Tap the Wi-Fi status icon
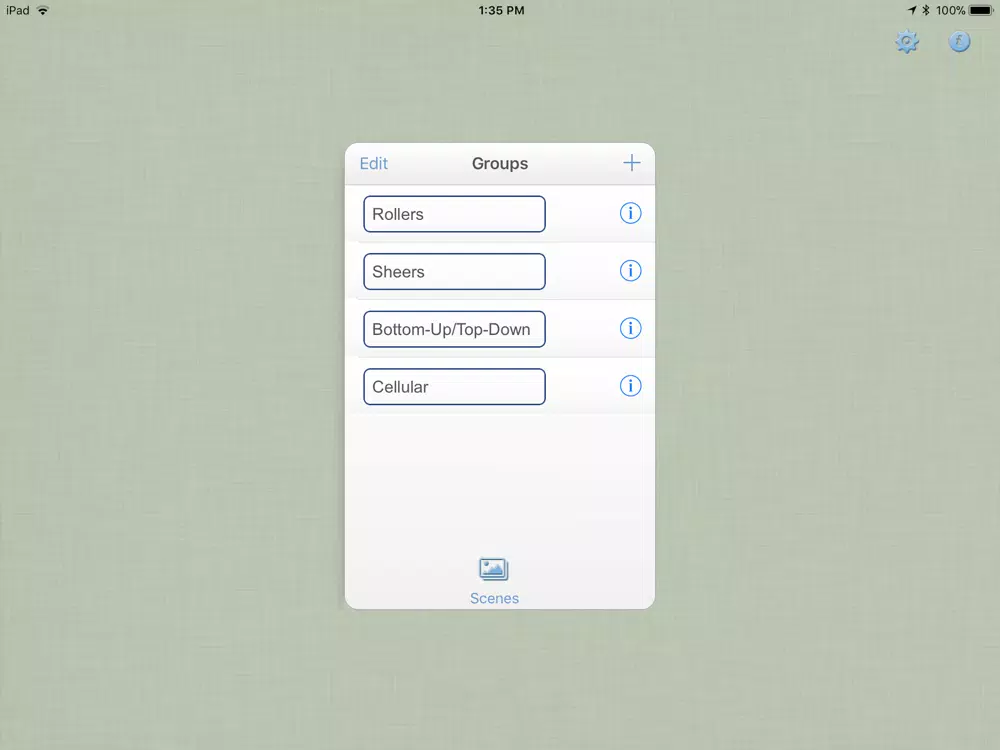Viewport: 1000px width, 750px height. pyautogui.click(x=43, y=10)
